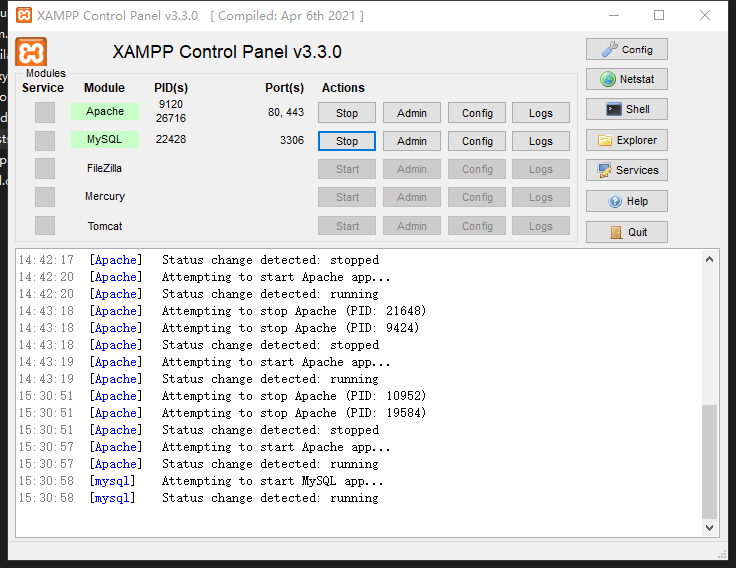Start the Mercury module

click(x=347, y=197)
